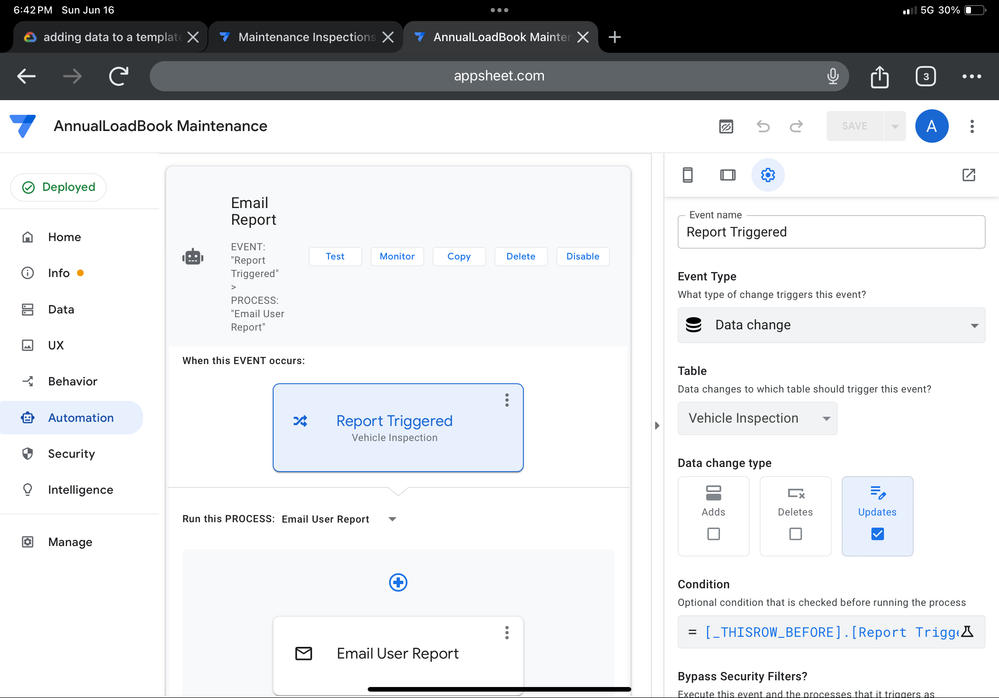Tap the iPad multitasking three dots
Viewport: 999px width, 698px height.
(500, 10)
